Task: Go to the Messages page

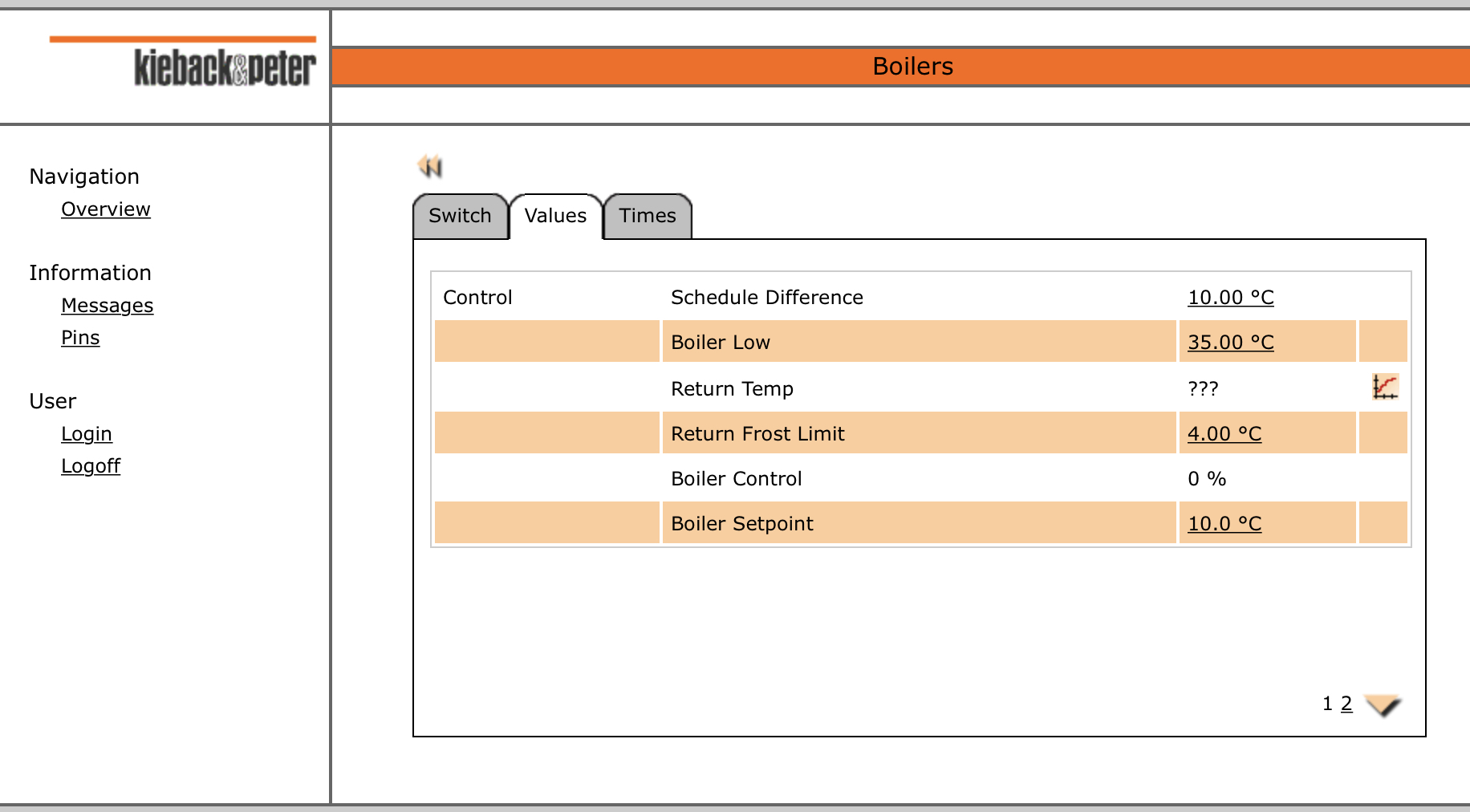Action: (107, 306)
